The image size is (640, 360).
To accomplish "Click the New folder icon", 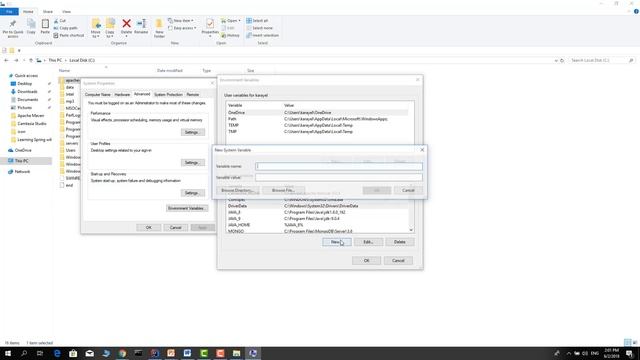I will tap(159, 24).
